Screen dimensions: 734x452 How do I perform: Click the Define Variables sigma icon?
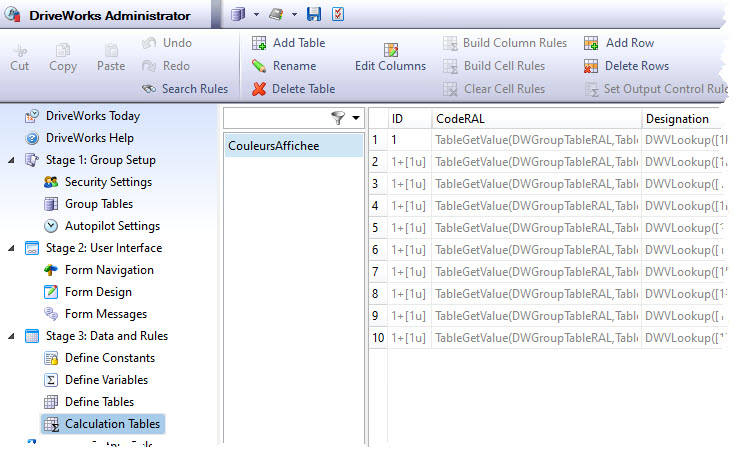point(51,380)
